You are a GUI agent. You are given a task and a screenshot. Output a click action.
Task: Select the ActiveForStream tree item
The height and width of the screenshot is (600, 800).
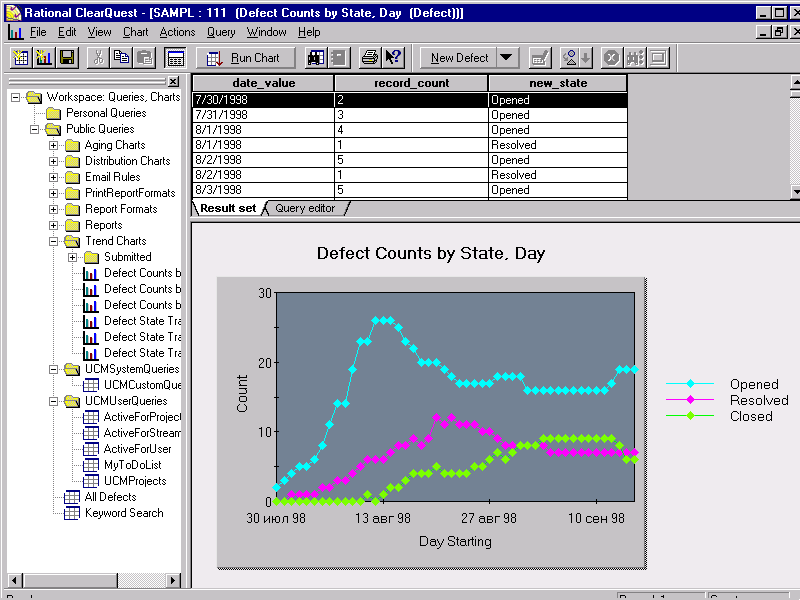142,433
